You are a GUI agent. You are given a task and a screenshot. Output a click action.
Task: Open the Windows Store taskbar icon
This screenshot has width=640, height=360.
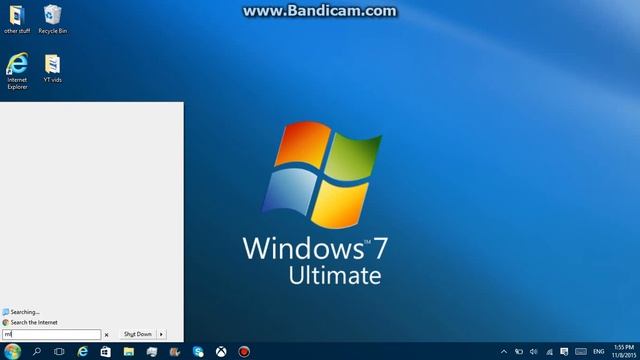106,351
